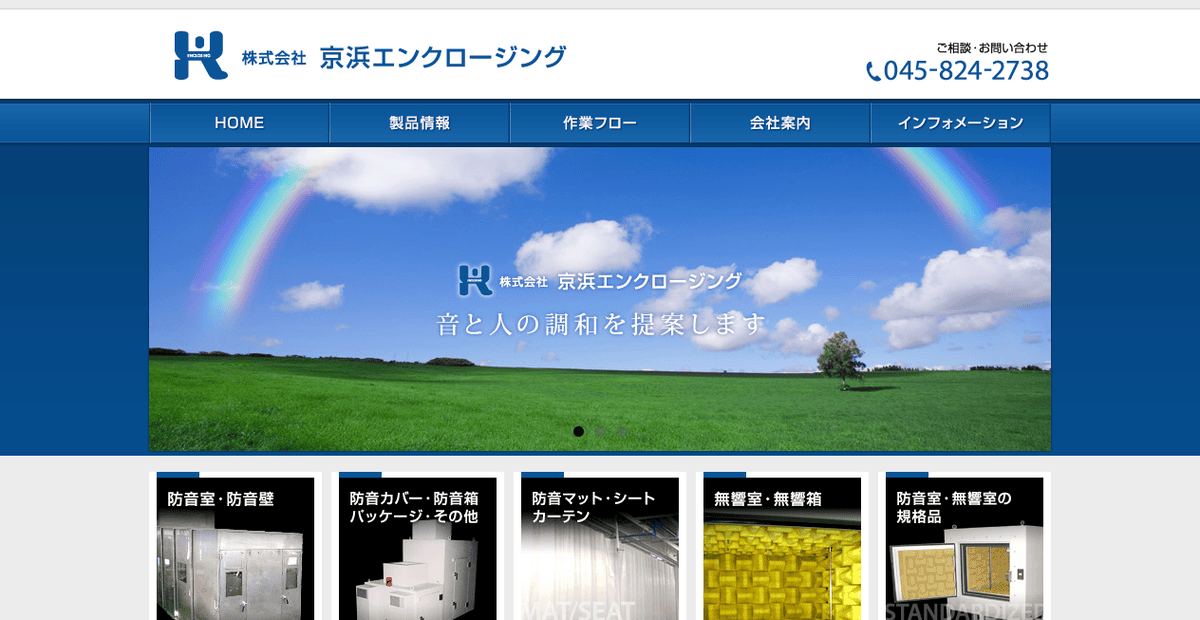Click the hero banner slogan 音と人の調和を提案します
Image resolution: width=1200 pixels, height=620 pixels.
coord(599,322)
